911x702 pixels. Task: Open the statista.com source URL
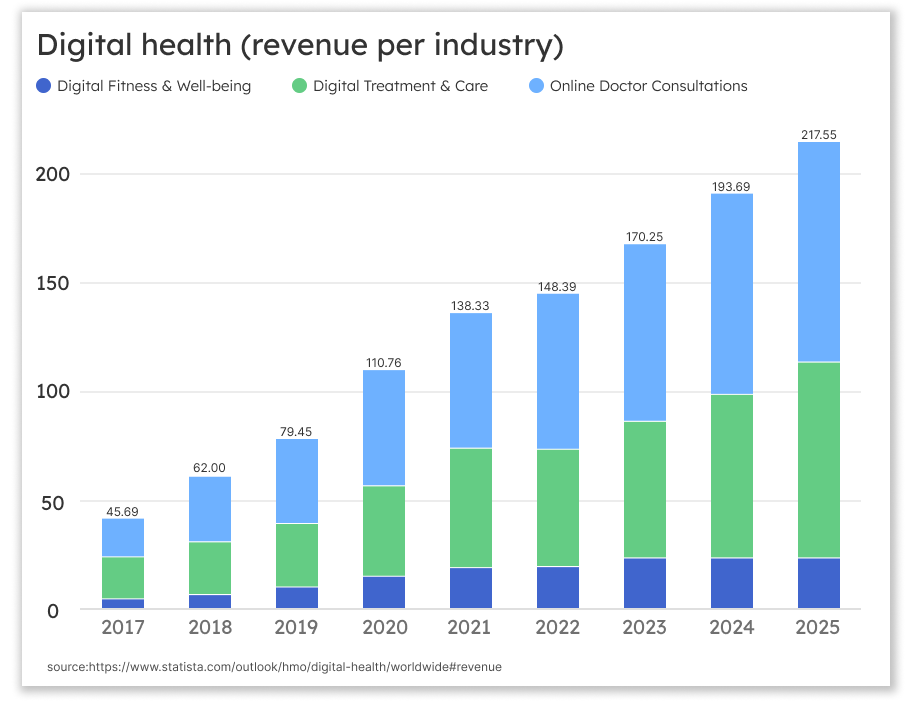(295, 667)
